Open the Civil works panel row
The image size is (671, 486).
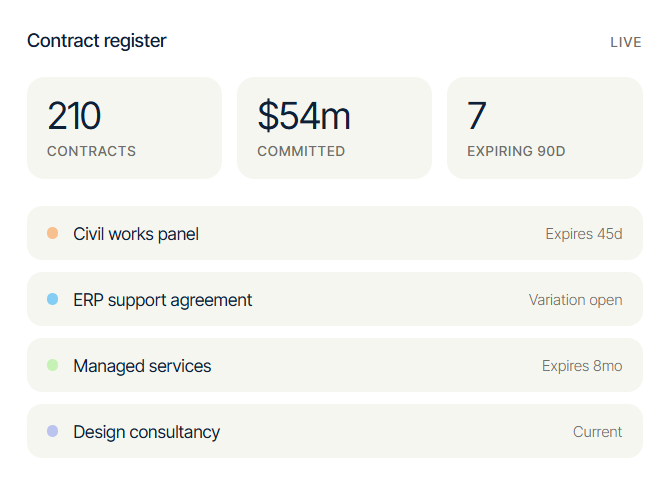coord(335,233)
